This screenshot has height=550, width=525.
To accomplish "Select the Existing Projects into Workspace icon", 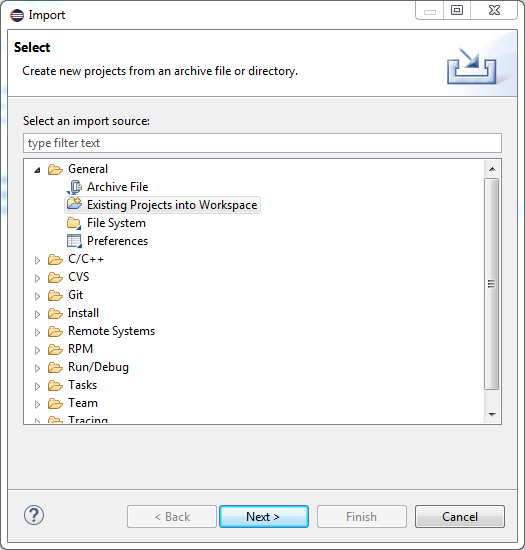I will click(74, 204).
